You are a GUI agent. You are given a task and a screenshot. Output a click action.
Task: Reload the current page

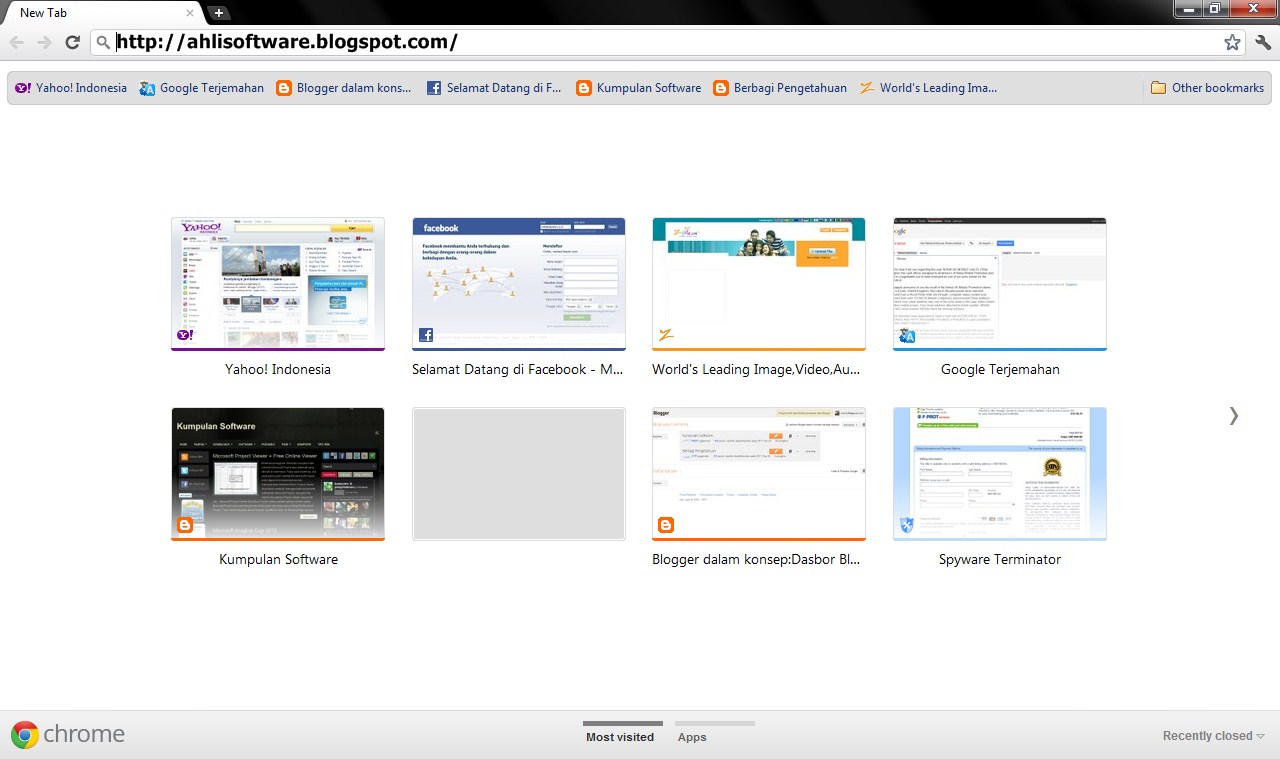point(71,42)
